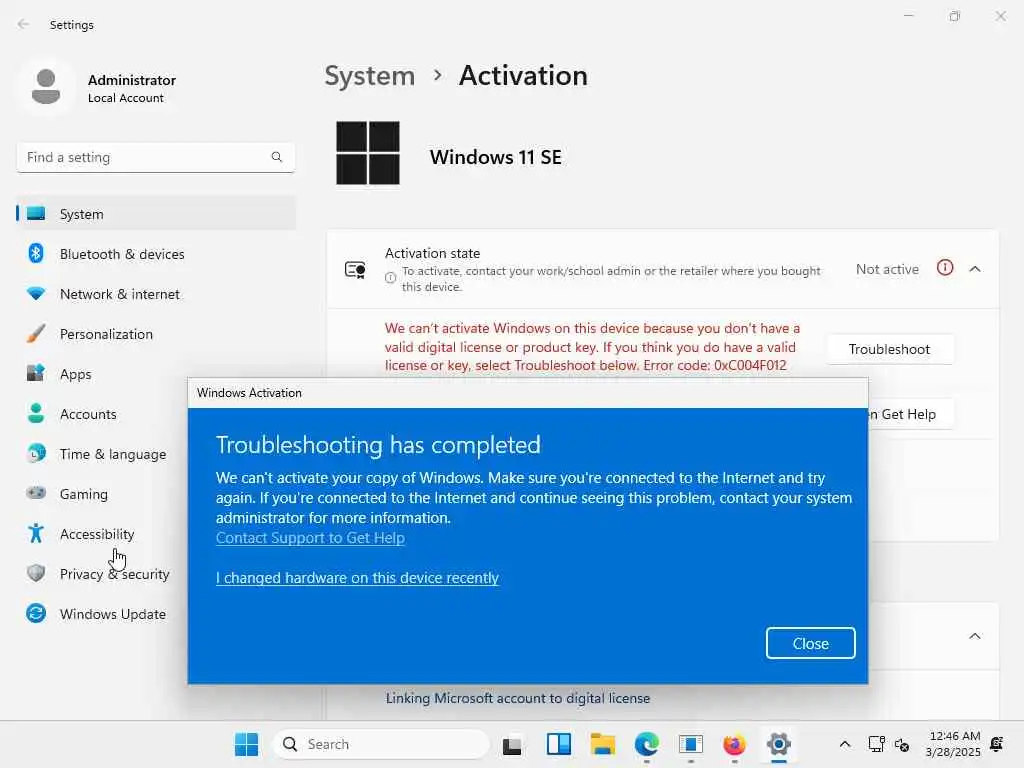
Task: Click the muted volume tray icon
Action: 902,744
